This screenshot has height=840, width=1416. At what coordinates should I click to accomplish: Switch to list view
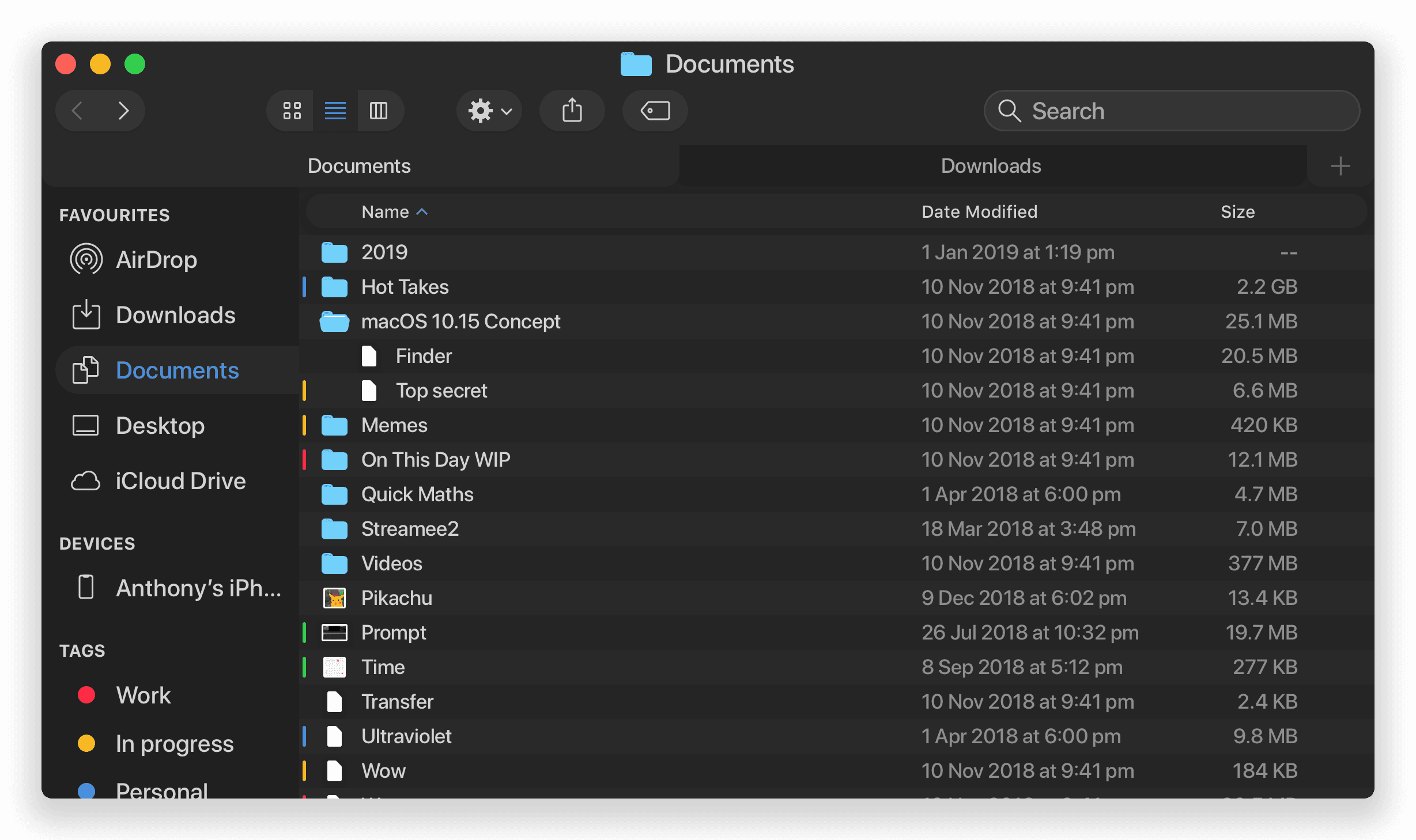tap(336, 109)
